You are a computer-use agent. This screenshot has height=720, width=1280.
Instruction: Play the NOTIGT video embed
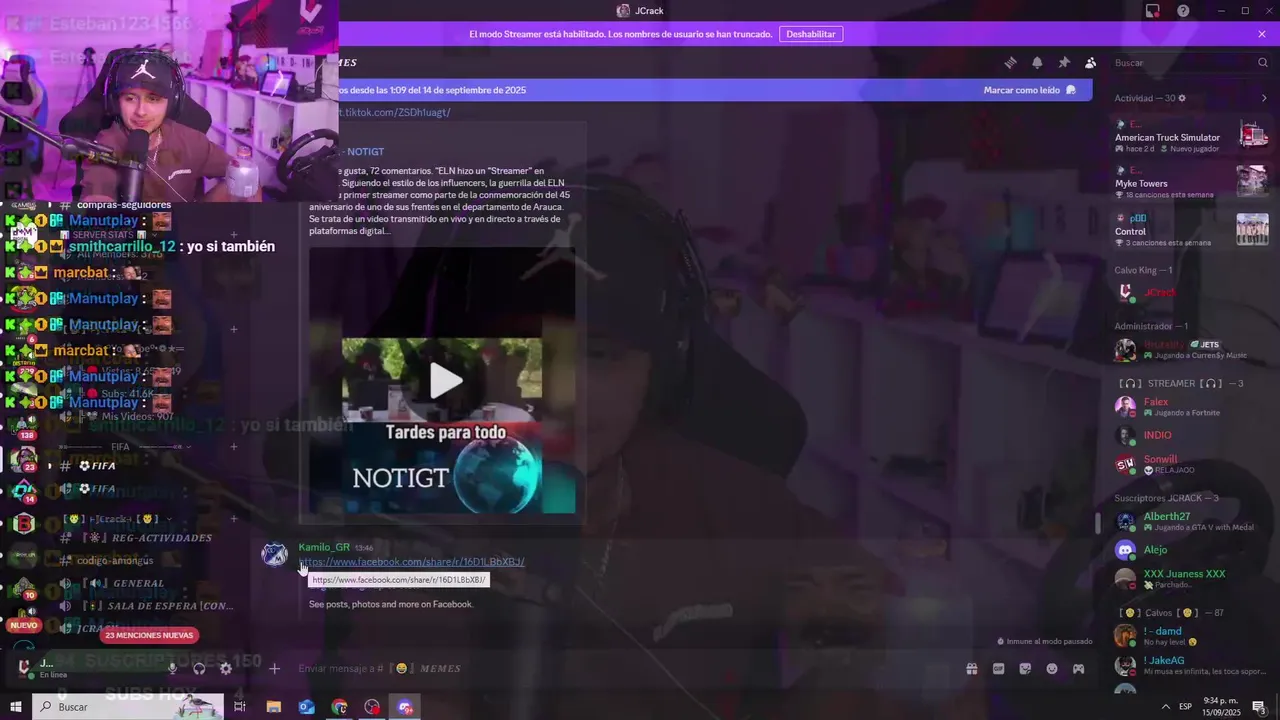point(445,380)
